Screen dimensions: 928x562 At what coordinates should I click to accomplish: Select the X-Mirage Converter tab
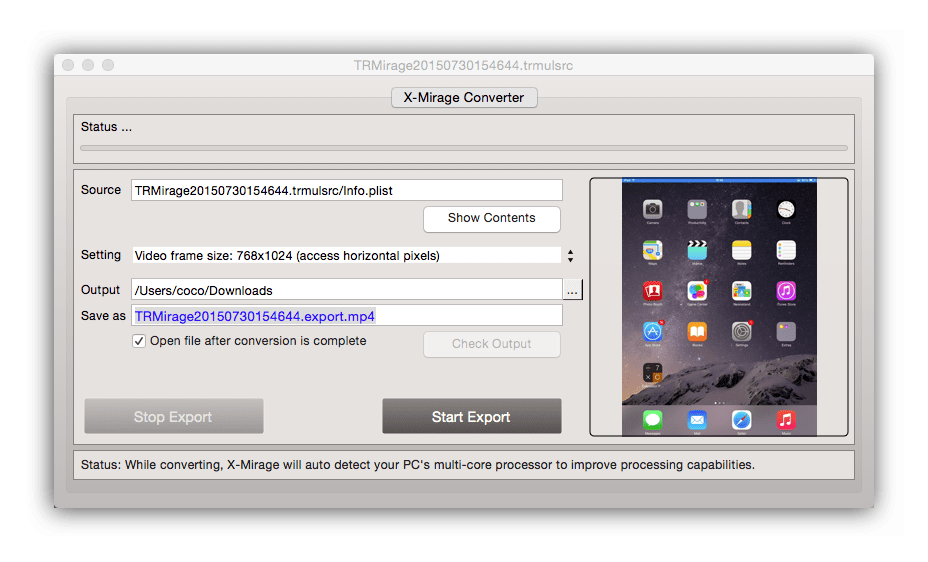464,97
